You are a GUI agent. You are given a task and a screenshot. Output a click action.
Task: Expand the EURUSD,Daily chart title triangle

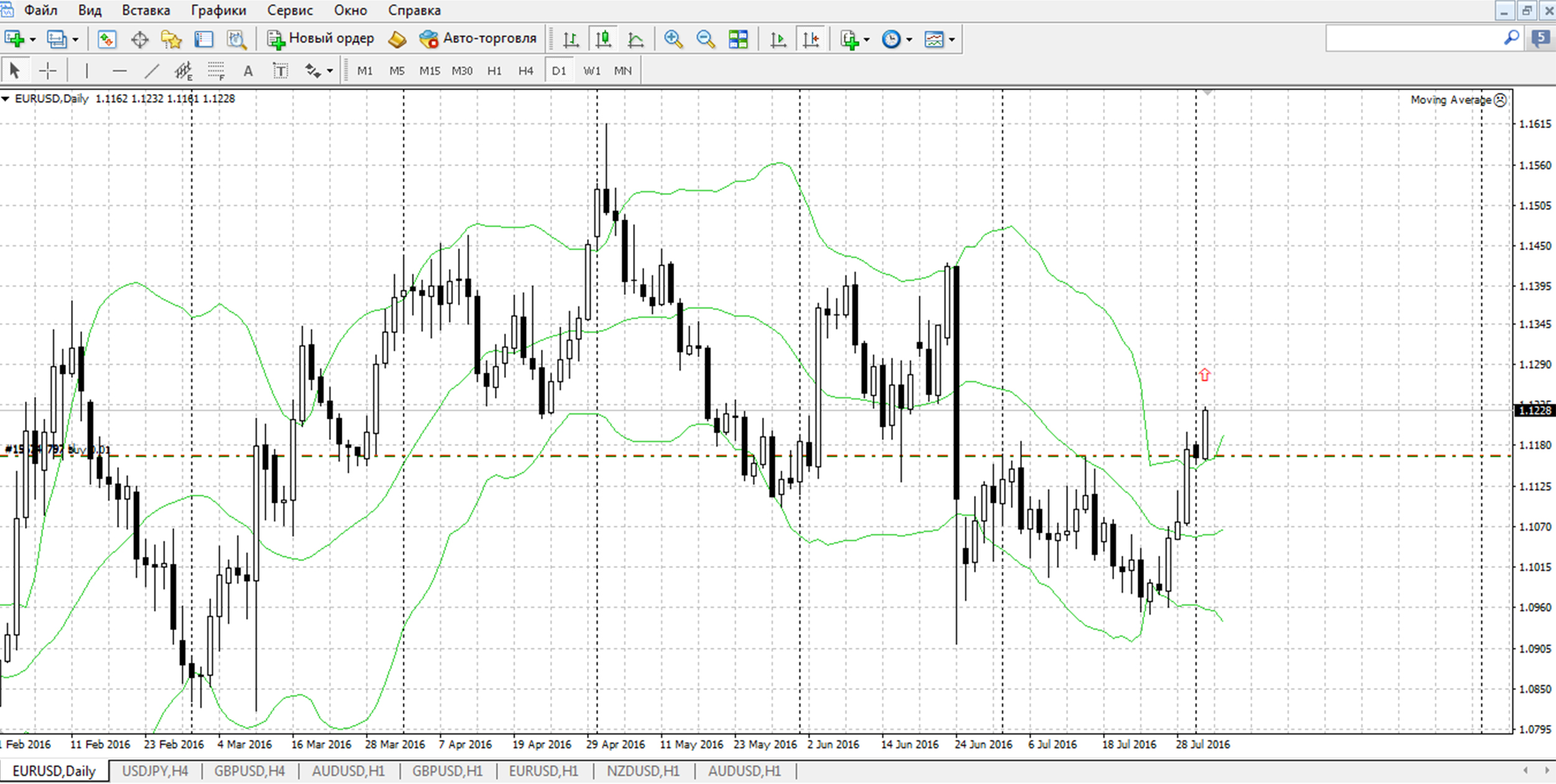coord(6,99)
